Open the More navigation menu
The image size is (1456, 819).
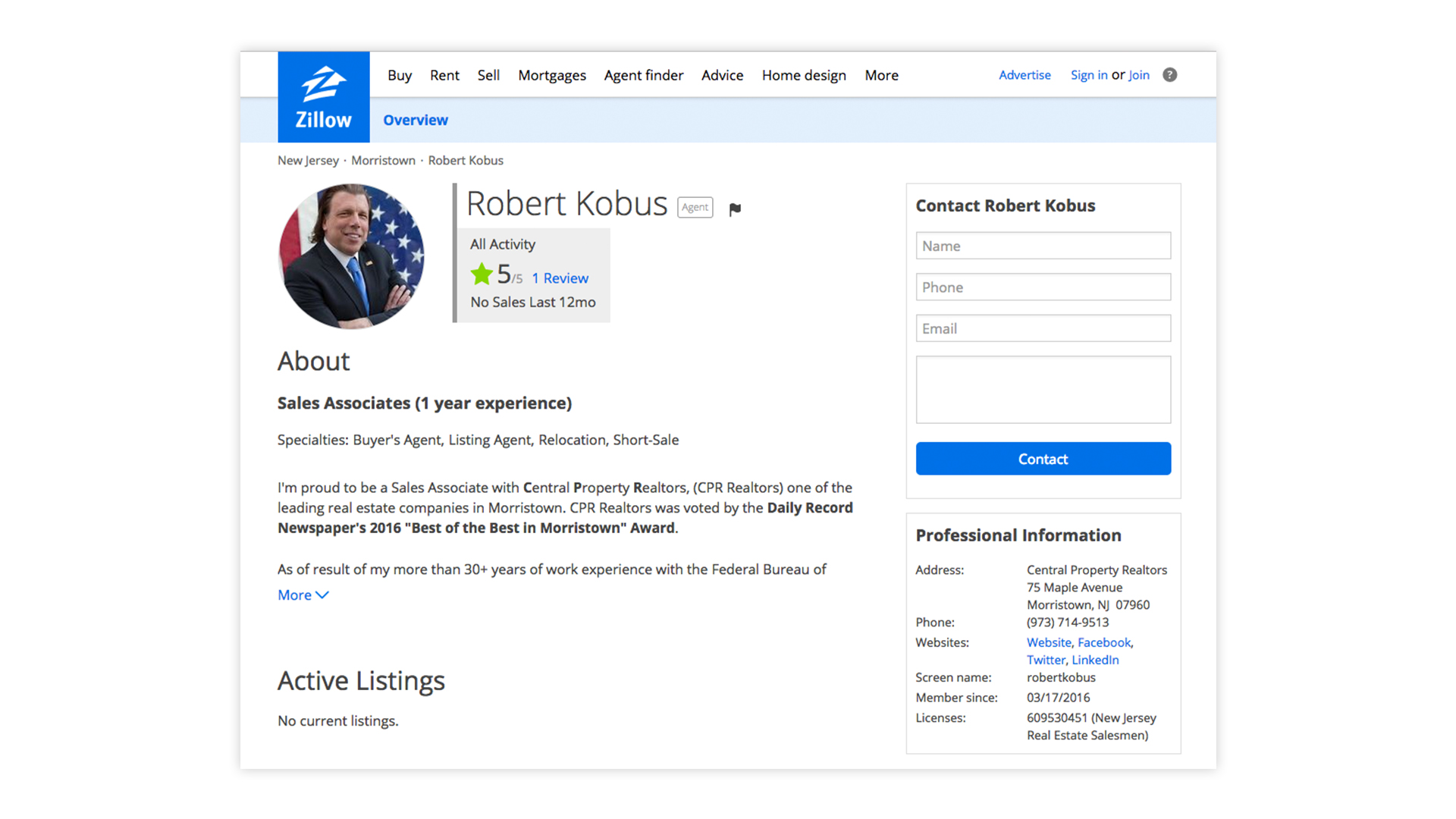[881, 75]
